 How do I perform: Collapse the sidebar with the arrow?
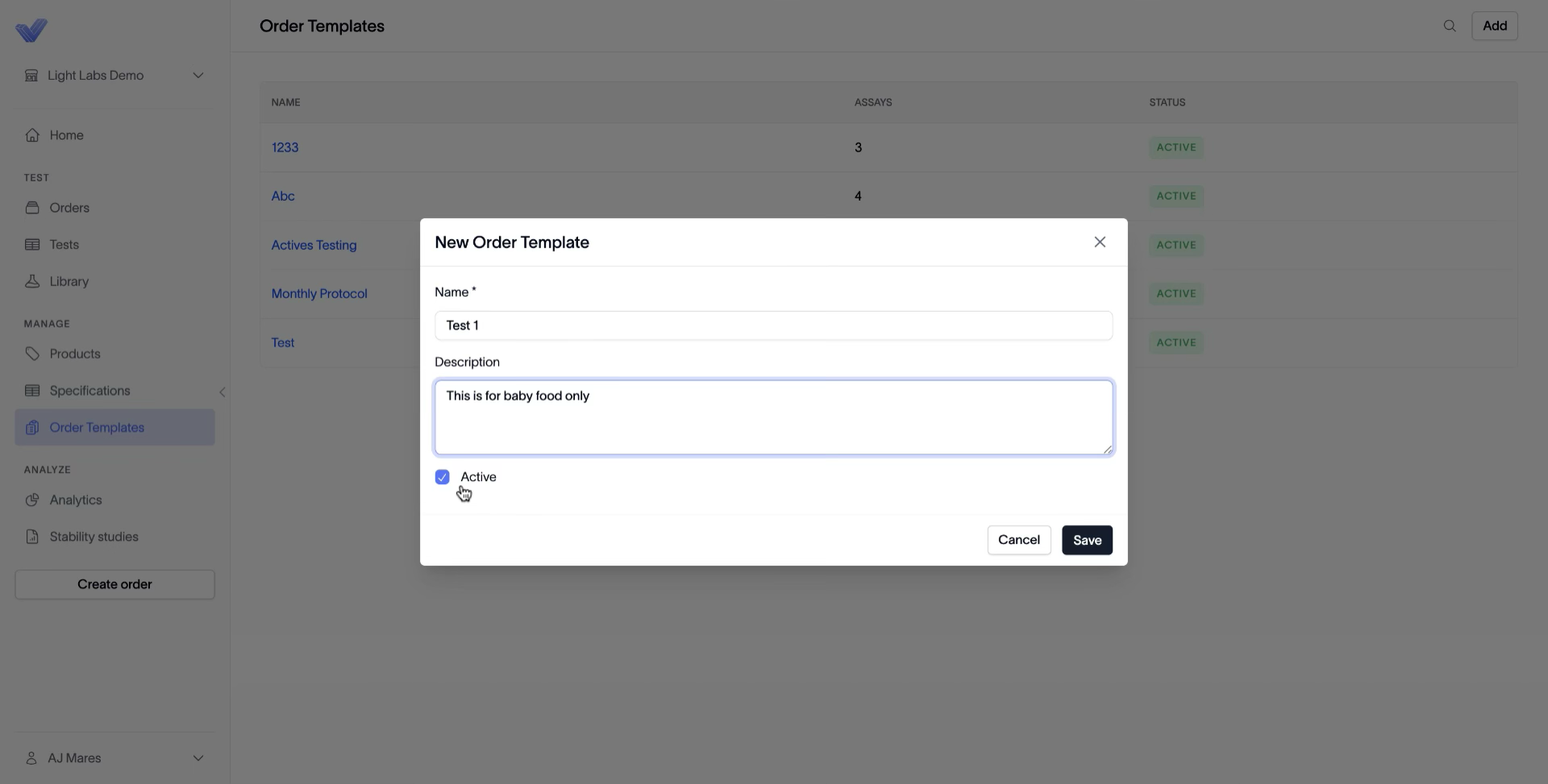click(x=223, y=392)
